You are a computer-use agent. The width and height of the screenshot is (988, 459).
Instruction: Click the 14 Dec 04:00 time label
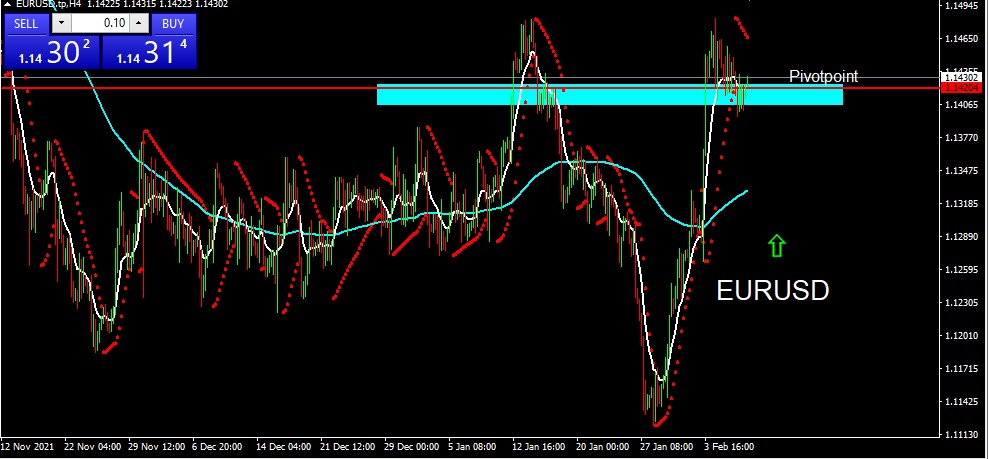284,446
